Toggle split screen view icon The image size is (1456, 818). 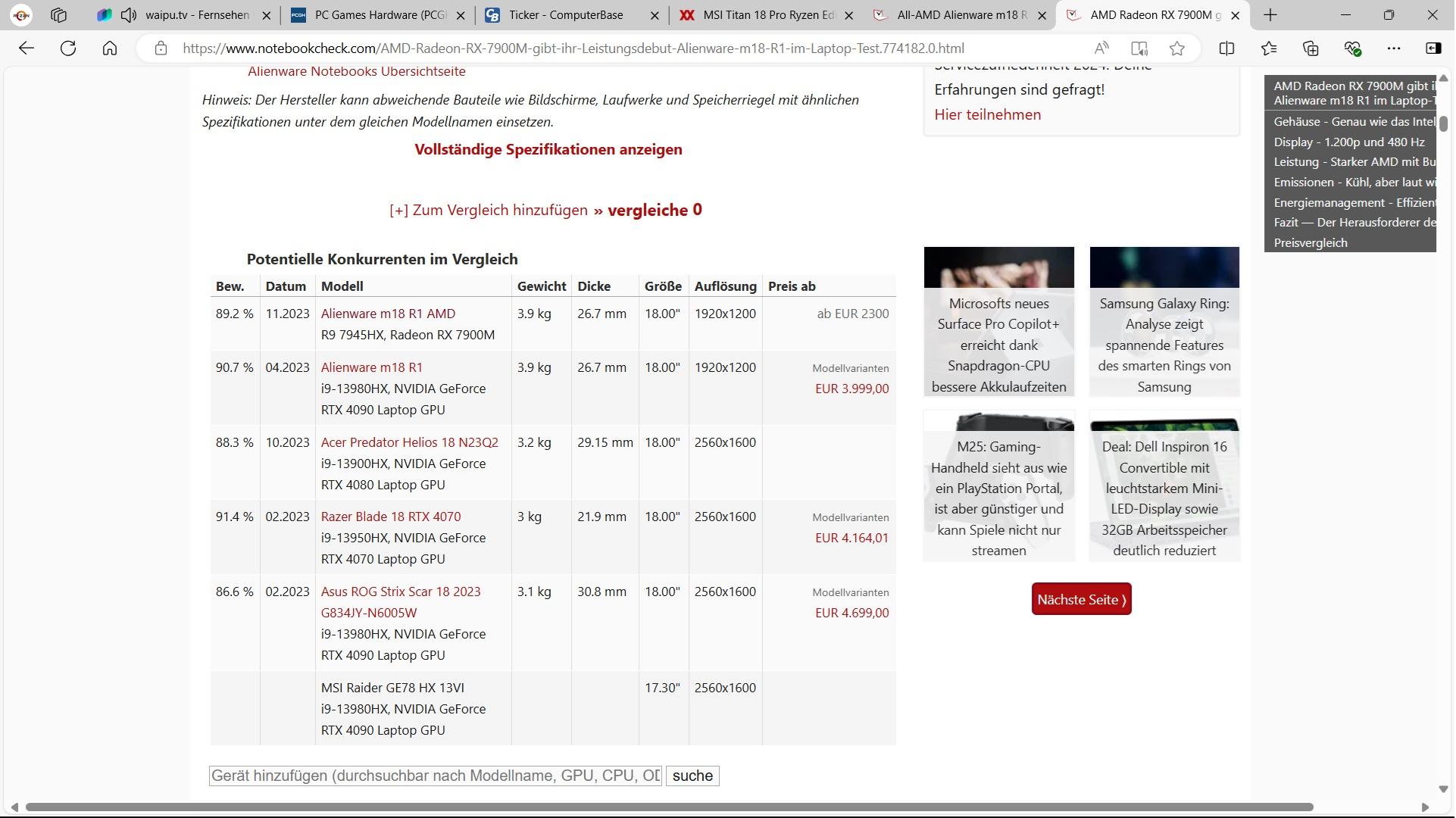coord(1226,48)
